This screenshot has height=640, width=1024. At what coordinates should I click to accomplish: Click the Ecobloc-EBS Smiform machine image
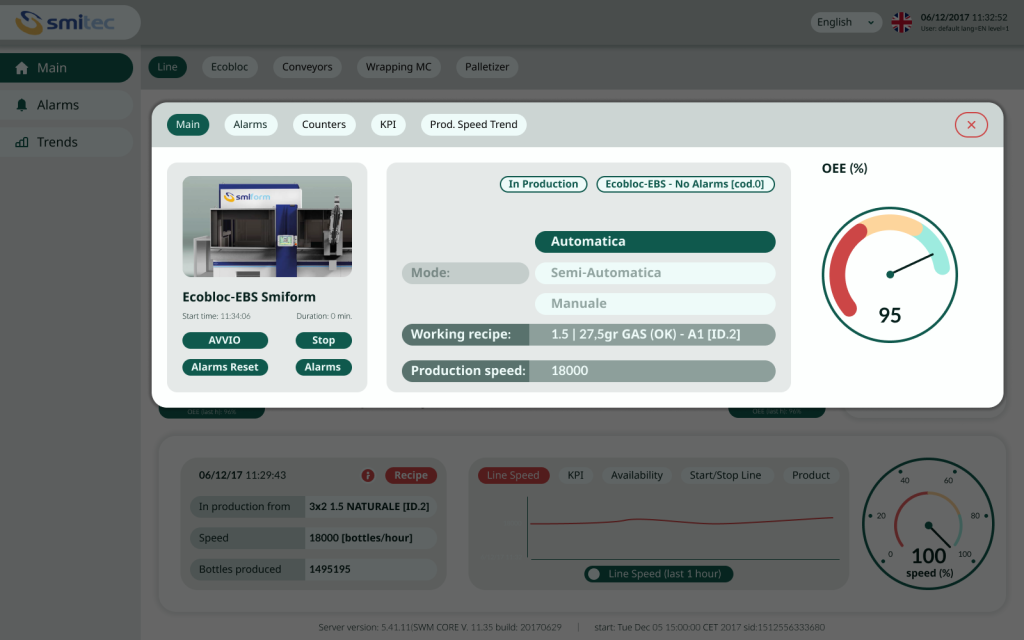[267, 227]
